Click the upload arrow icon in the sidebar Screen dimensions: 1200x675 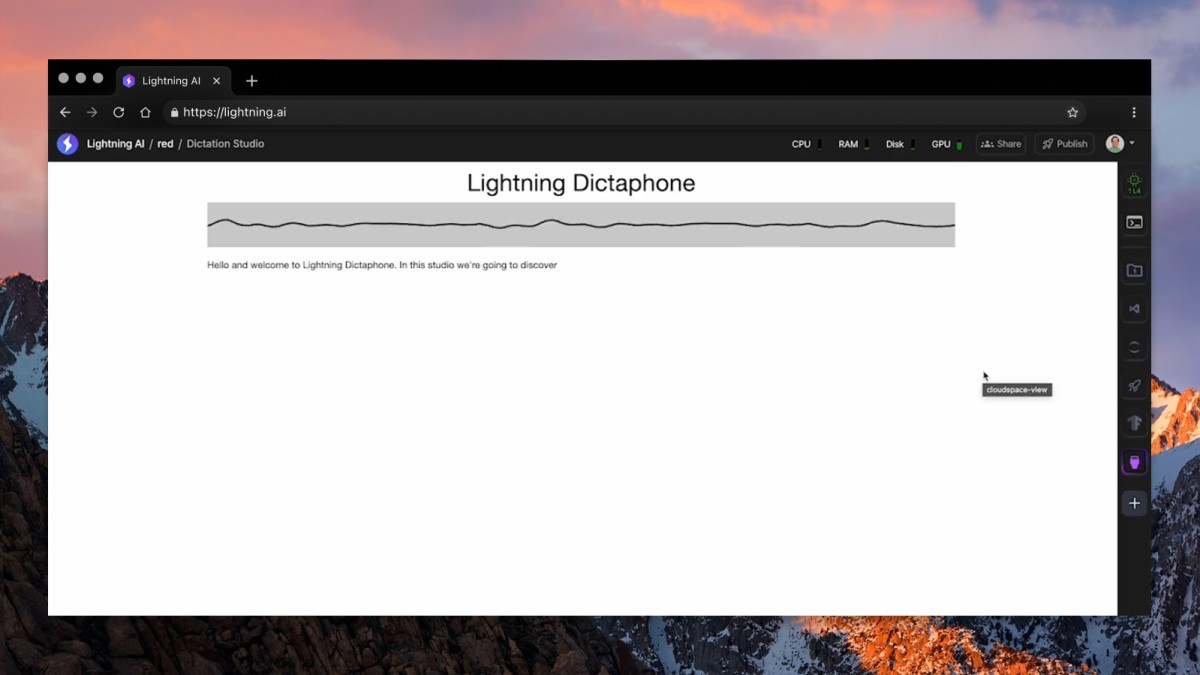click(1134, 422)
